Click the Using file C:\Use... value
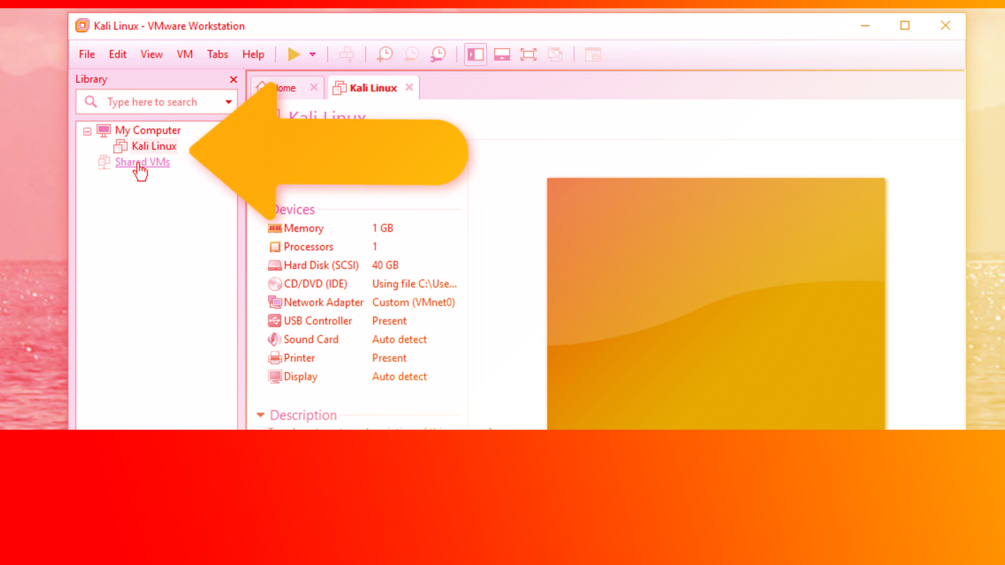The height and width of the screenshot is (565, 1005). click(415, 284)
